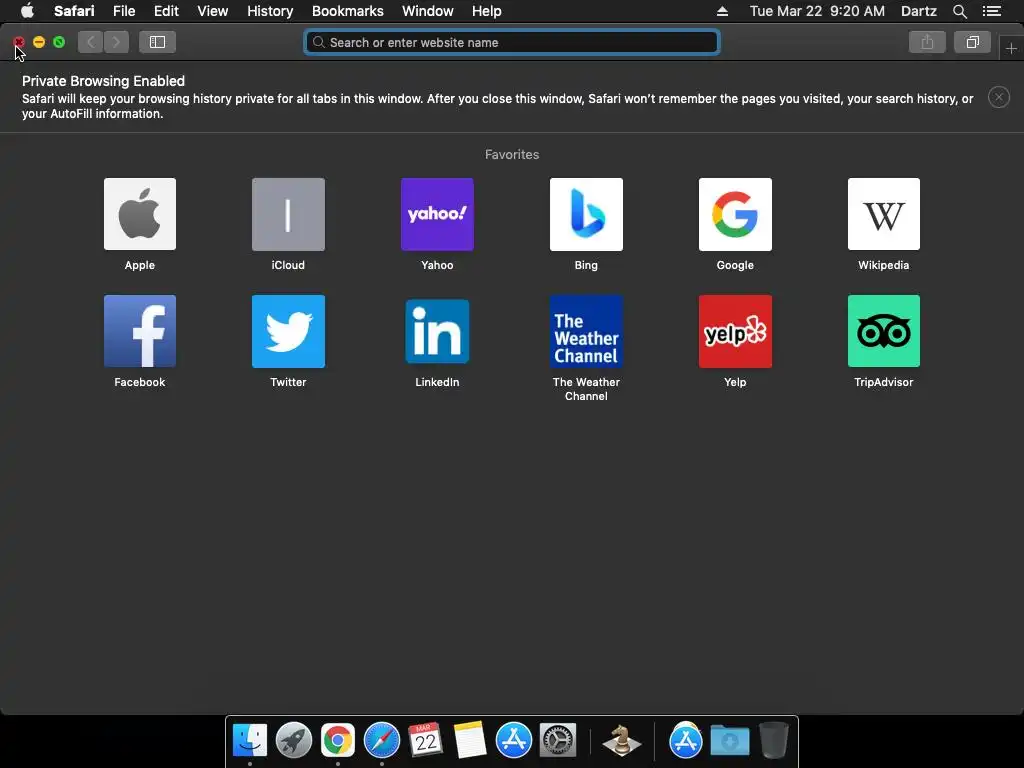
Task: Open App Store next to Notes in Dock
Action: [514, 741]
